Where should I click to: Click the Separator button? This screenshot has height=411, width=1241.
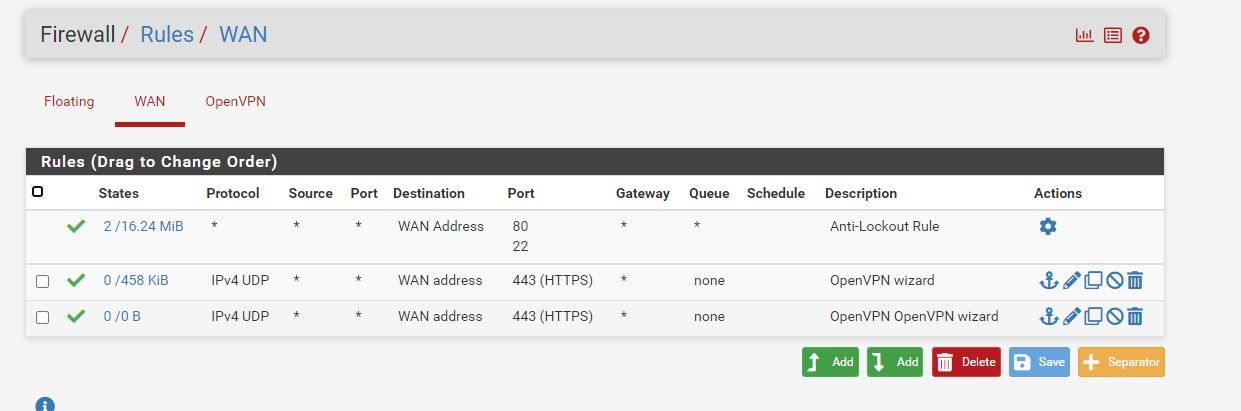coord(1121,362)
